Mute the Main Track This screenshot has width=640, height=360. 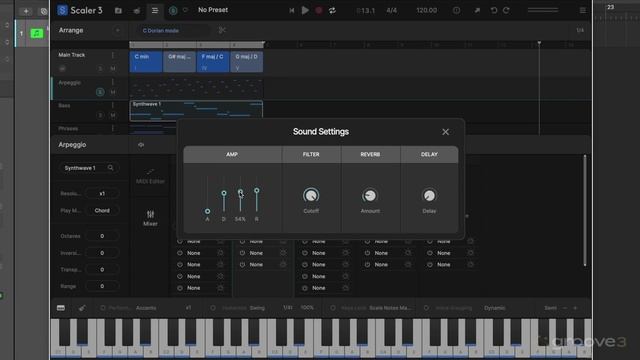[x=113, y=69]
